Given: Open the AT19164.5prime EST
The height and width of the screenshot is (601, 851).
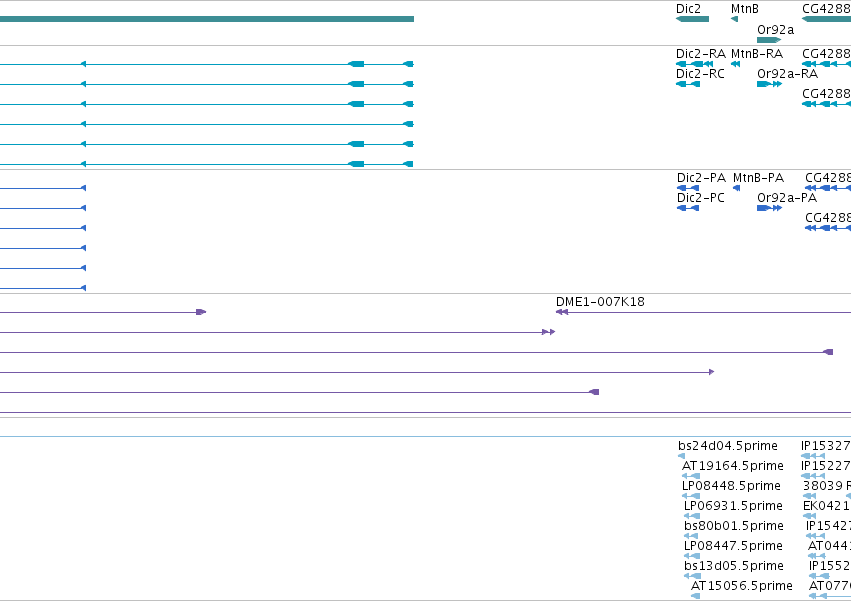Looking at the screenshot, I should [691, 476].
